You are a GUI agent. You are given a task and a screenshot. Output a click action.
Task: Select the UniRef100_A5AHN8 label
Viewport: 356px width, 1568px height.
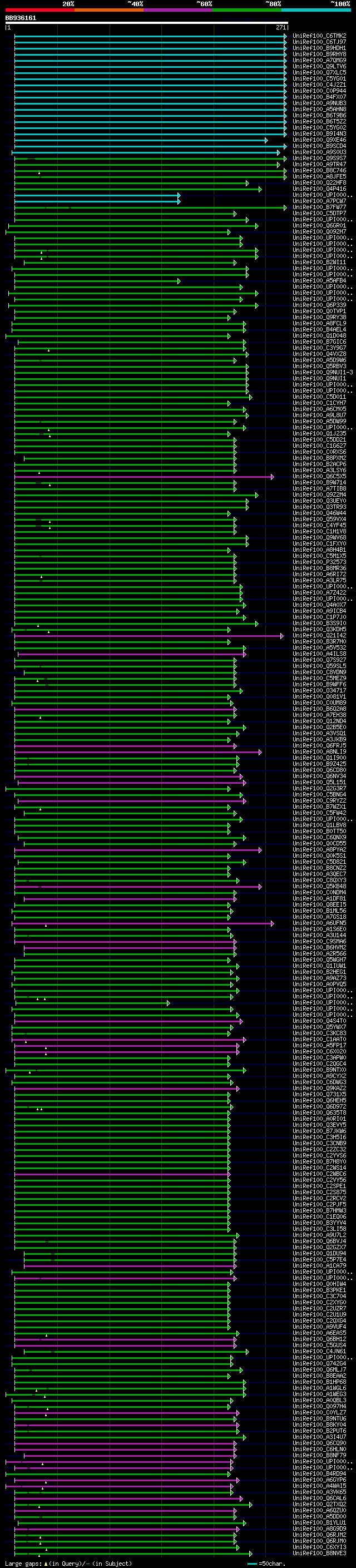319,110
